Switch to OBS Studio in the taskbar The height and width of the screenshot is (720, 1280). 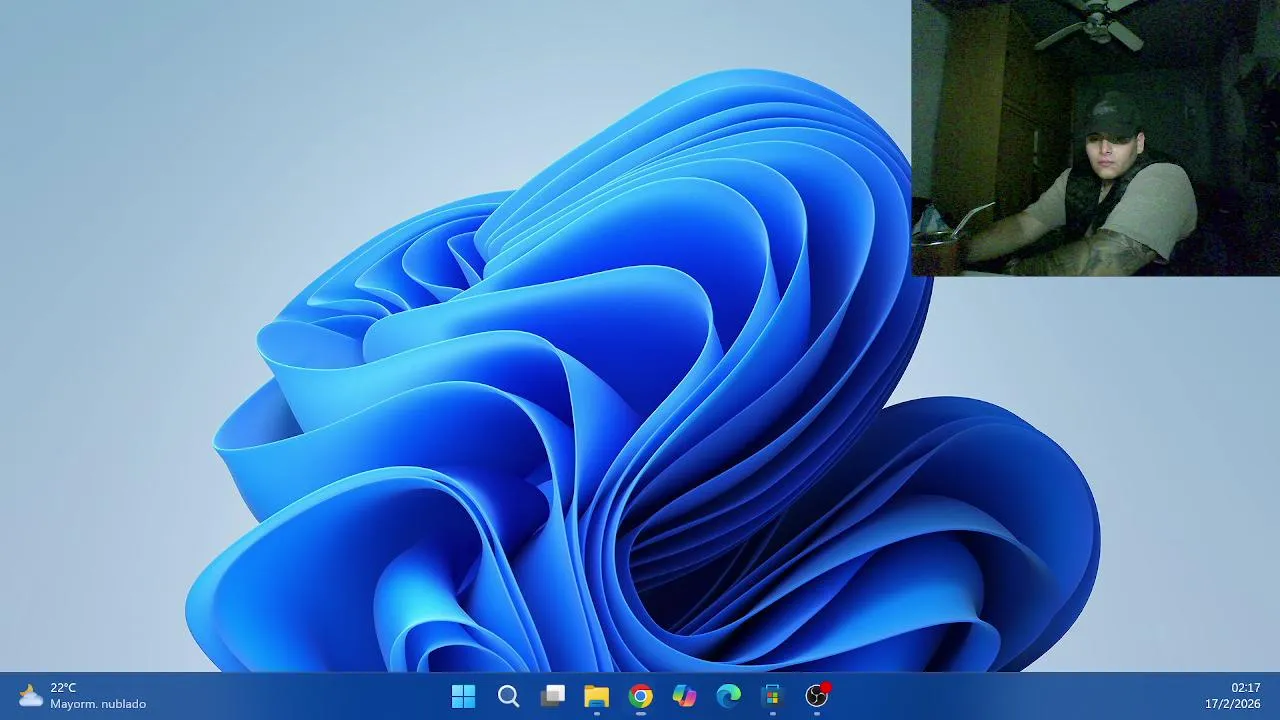coord(817,696)
